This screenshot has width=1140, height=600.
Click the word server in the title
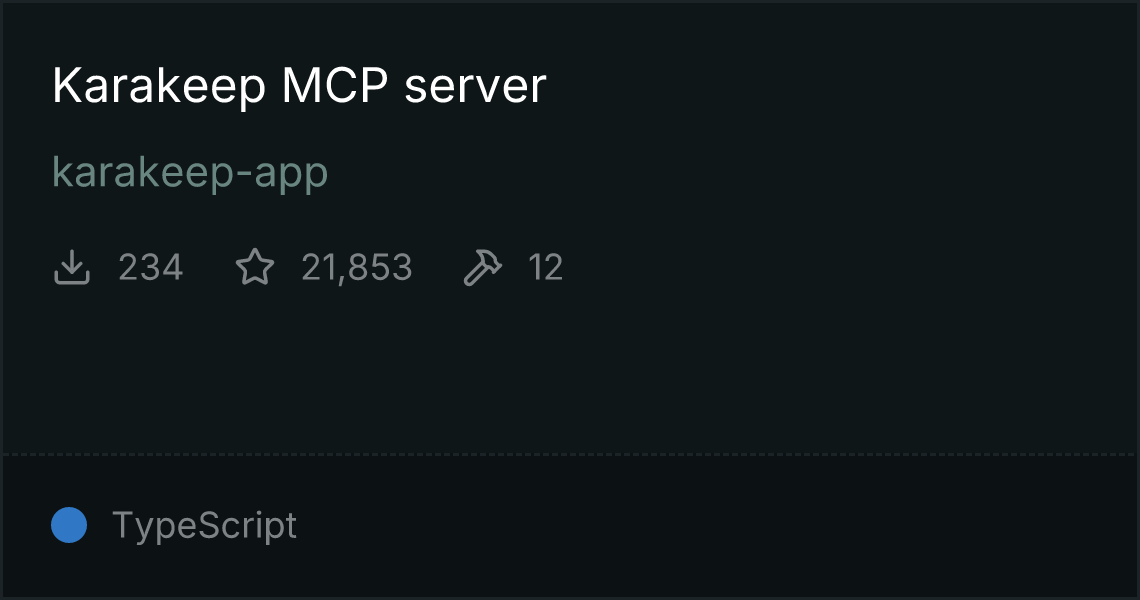[x=475, y=87]
